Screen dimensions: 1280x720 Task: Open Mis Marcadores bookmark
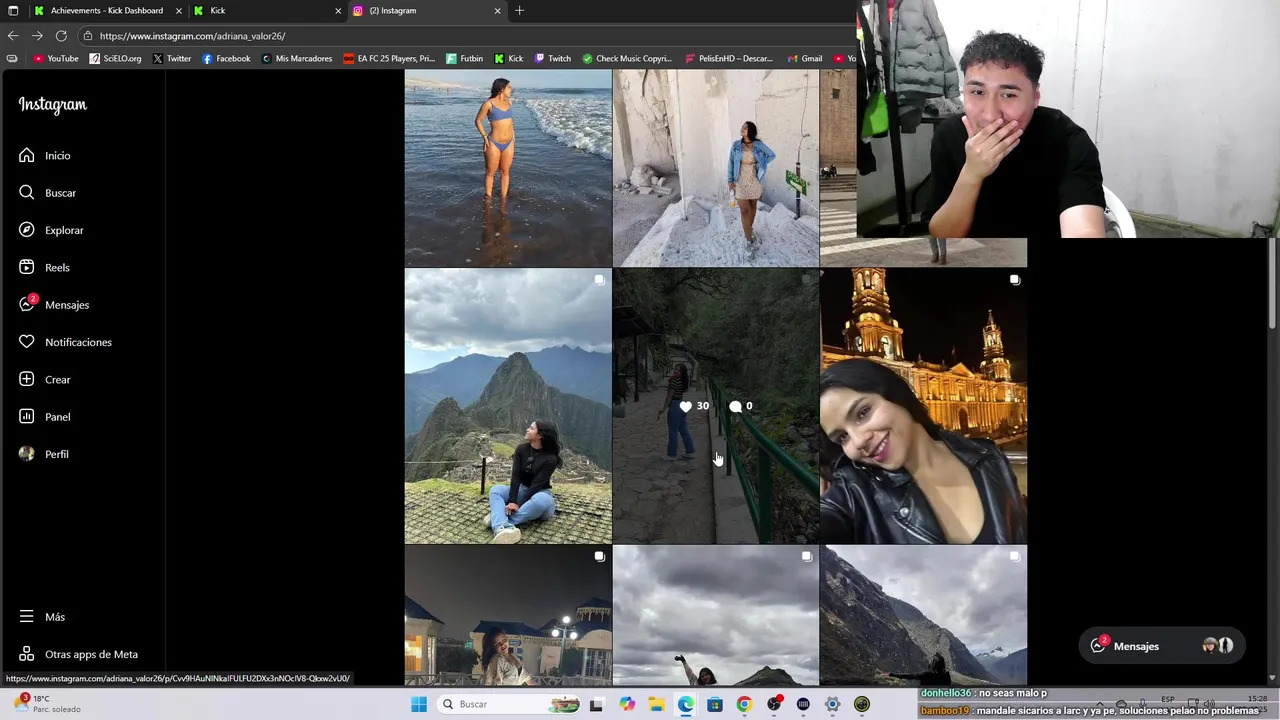(x=297, y=59)
